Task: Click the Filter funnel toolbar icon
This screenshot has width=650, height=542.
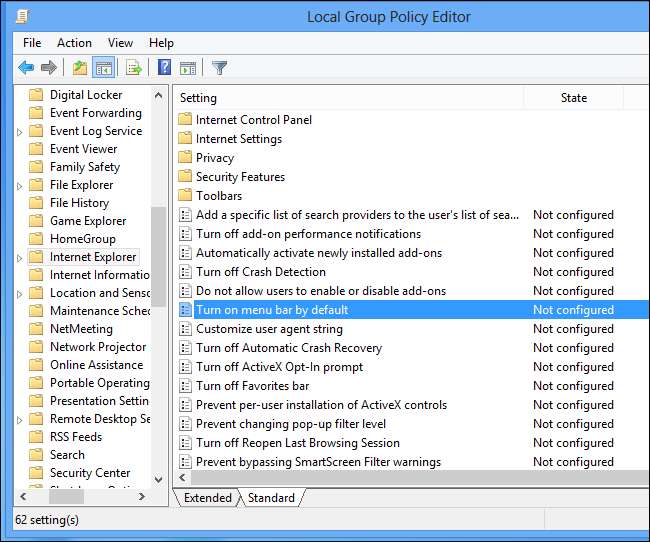Action: 219,68
